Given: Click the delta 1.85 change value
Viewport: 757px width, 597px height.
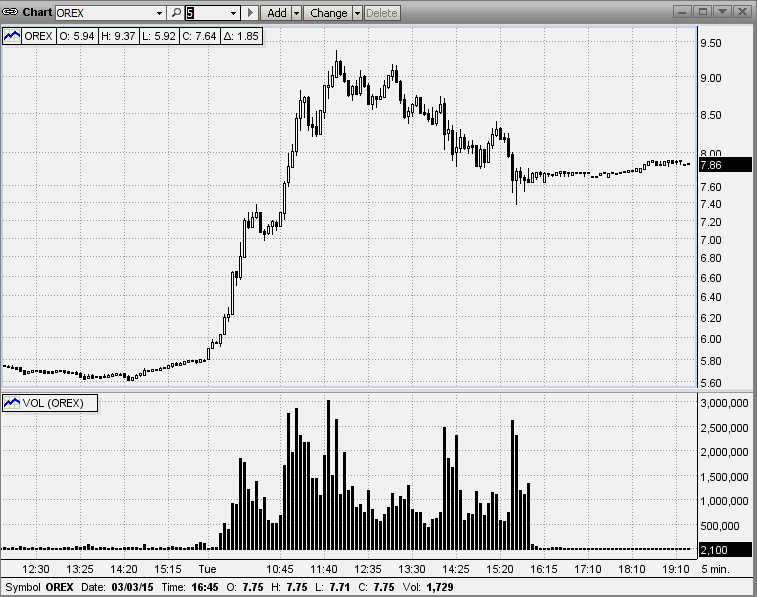Looking at the screenshot, I should pyautogui.click(x=241, y=36).
